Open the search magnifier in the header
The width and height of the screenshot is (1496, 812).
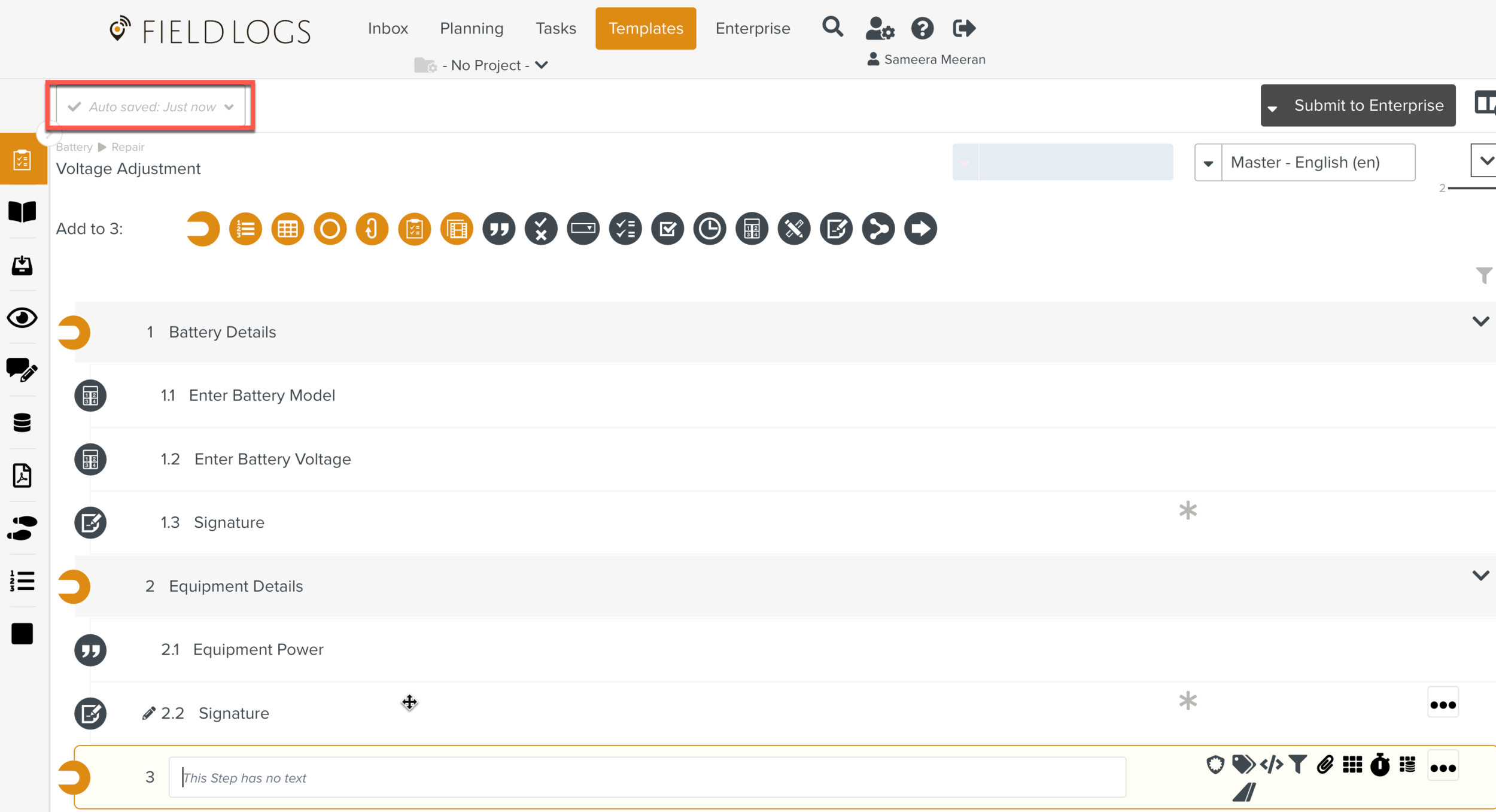point(832,28)
